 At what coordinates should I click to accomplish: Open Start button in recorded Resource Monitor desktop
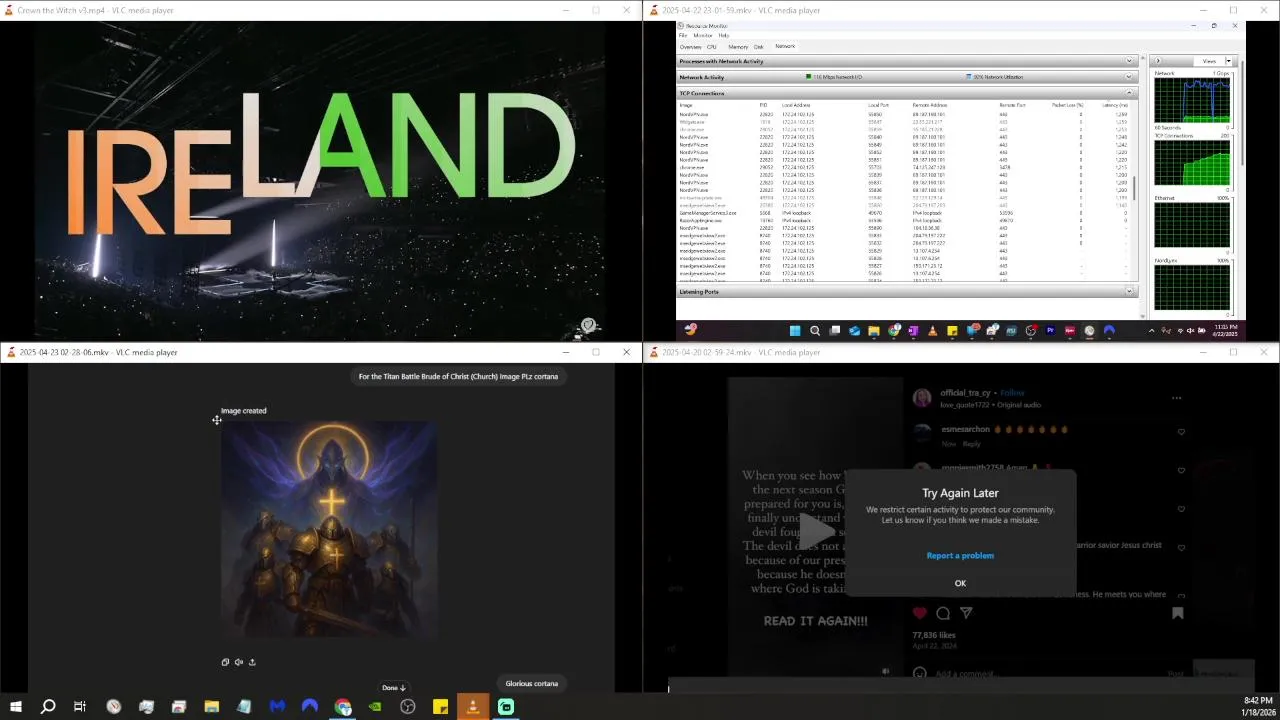[x=795, y=330]
